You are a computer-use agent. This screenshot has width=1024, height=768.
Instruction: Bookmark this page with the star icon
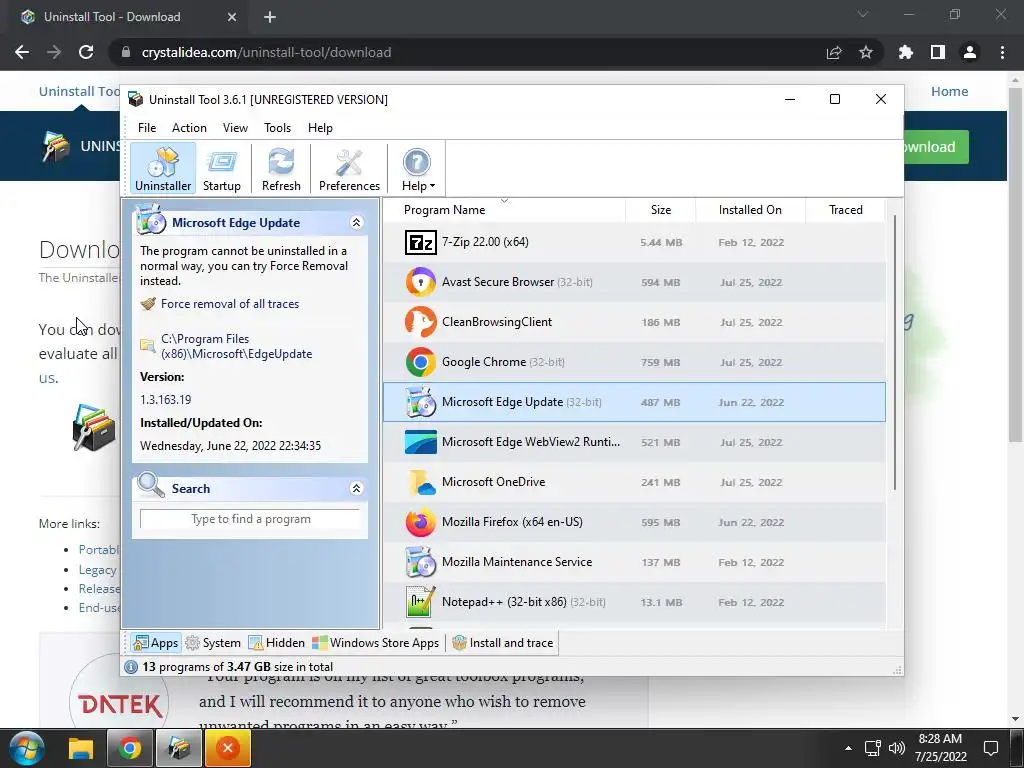tap(865, 52)
